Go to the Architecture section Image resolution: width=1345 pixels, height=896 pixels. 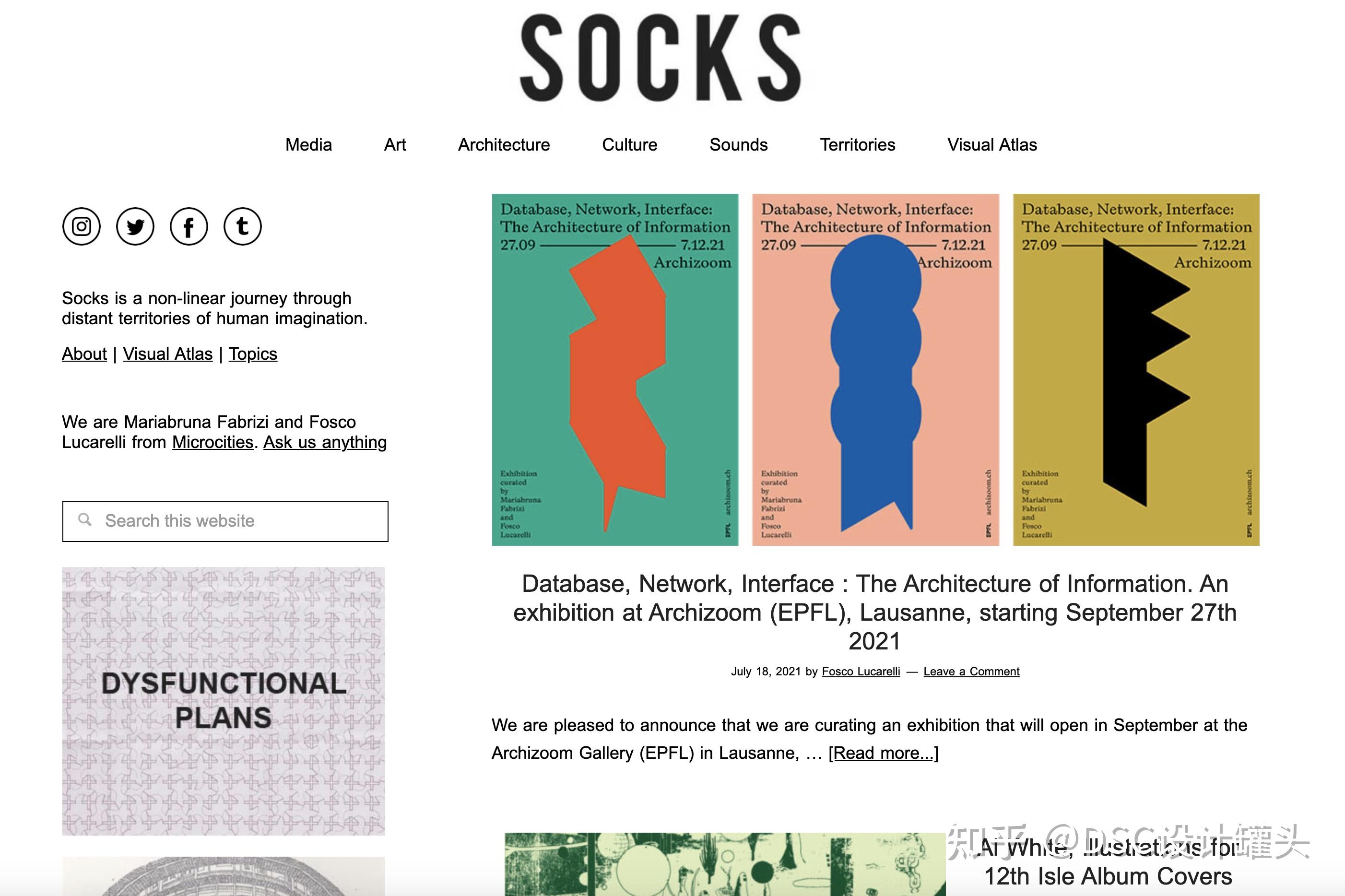click(x=503, y=144)
